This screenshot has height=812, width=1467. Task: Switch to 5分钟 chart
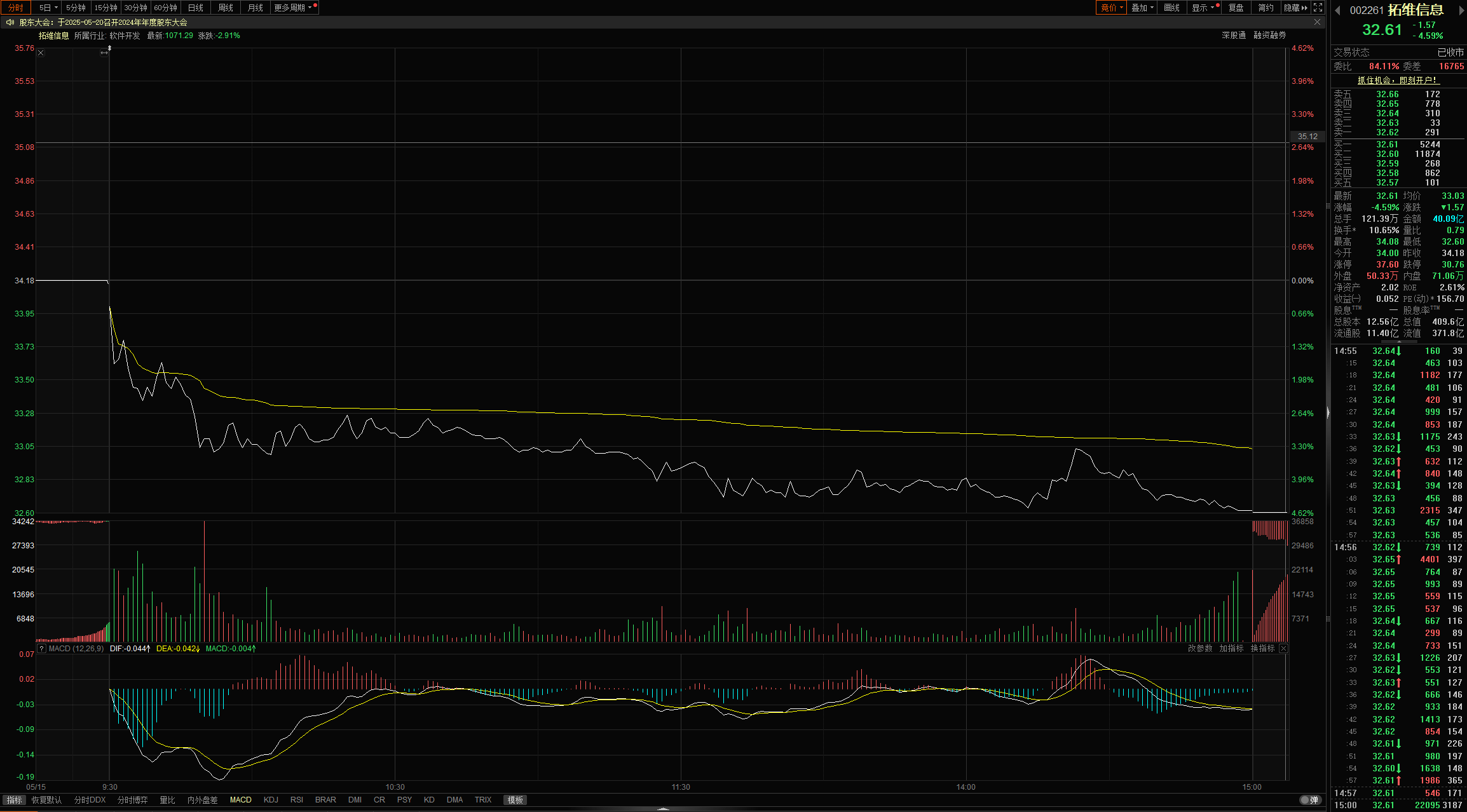(76, 8)
